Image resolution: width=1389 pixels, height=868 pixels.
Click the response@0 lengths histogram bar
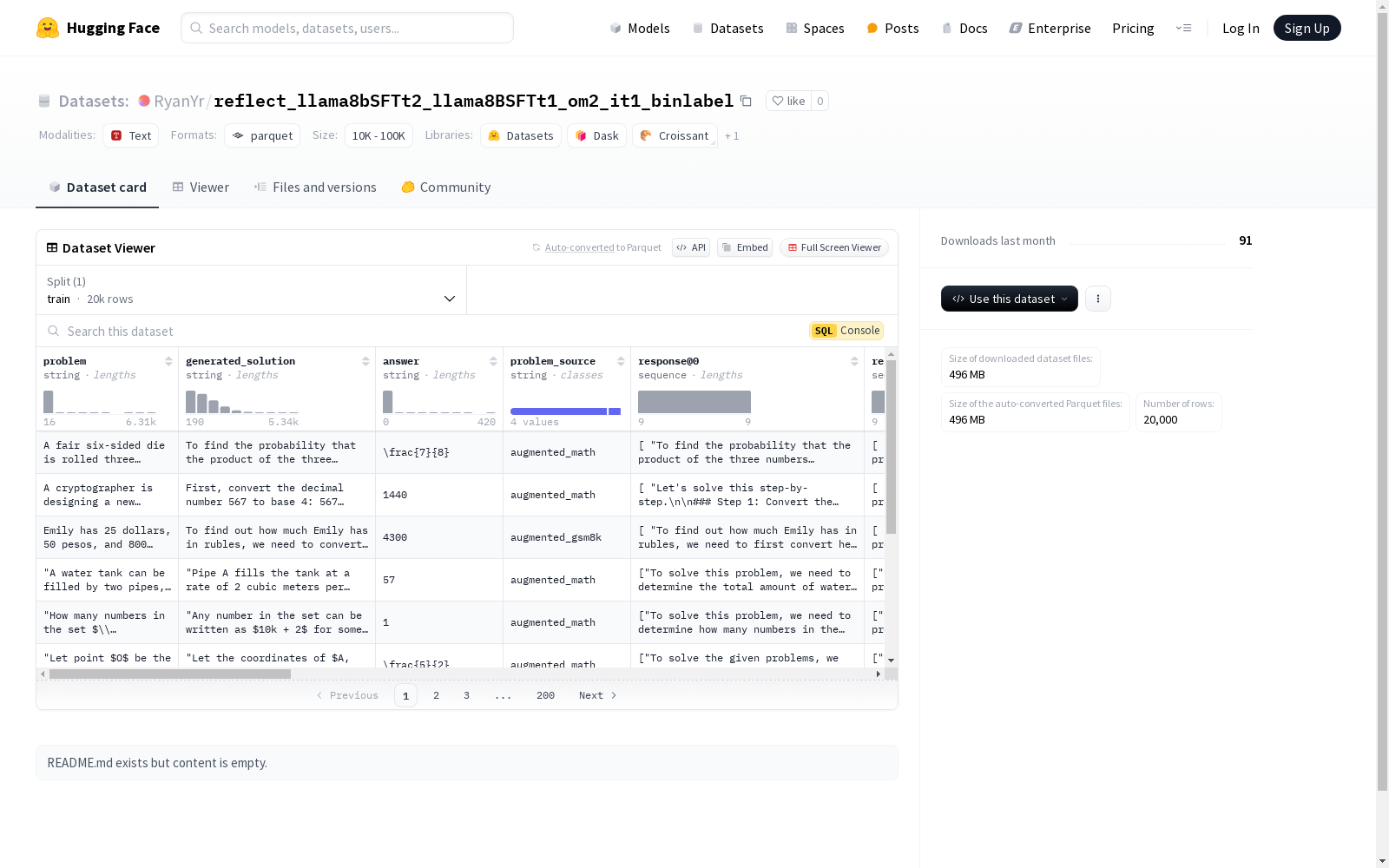pyautogui.click(x=694, y=402)
